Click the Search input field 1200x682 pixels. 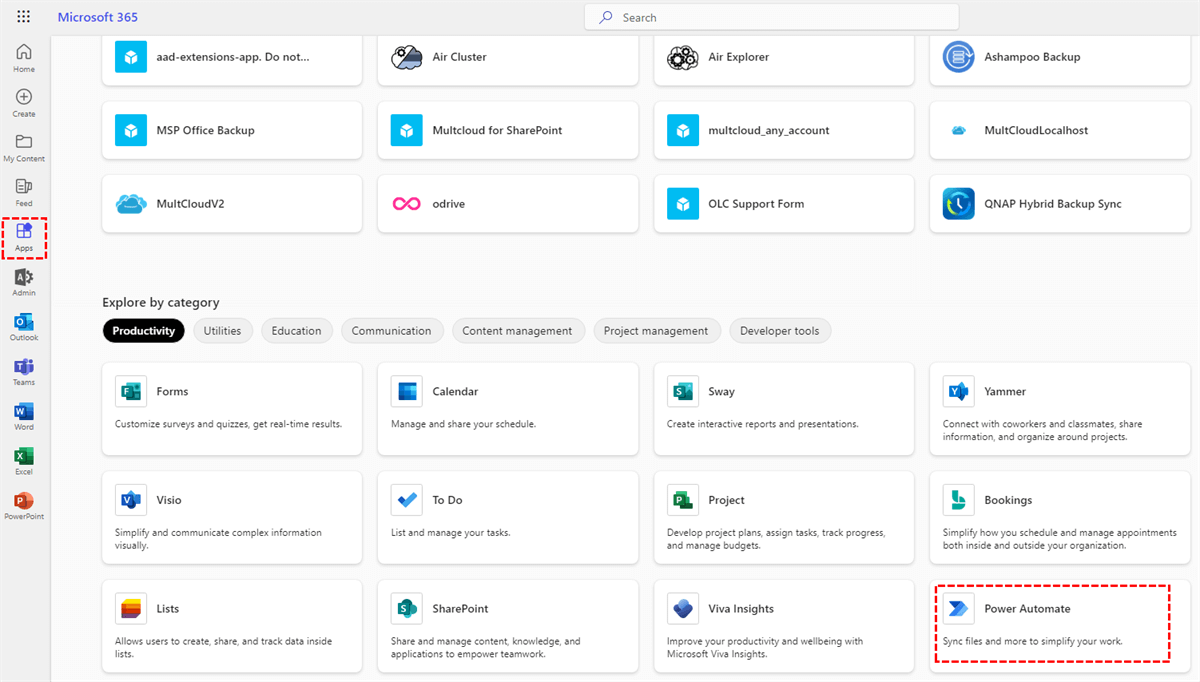771,17
